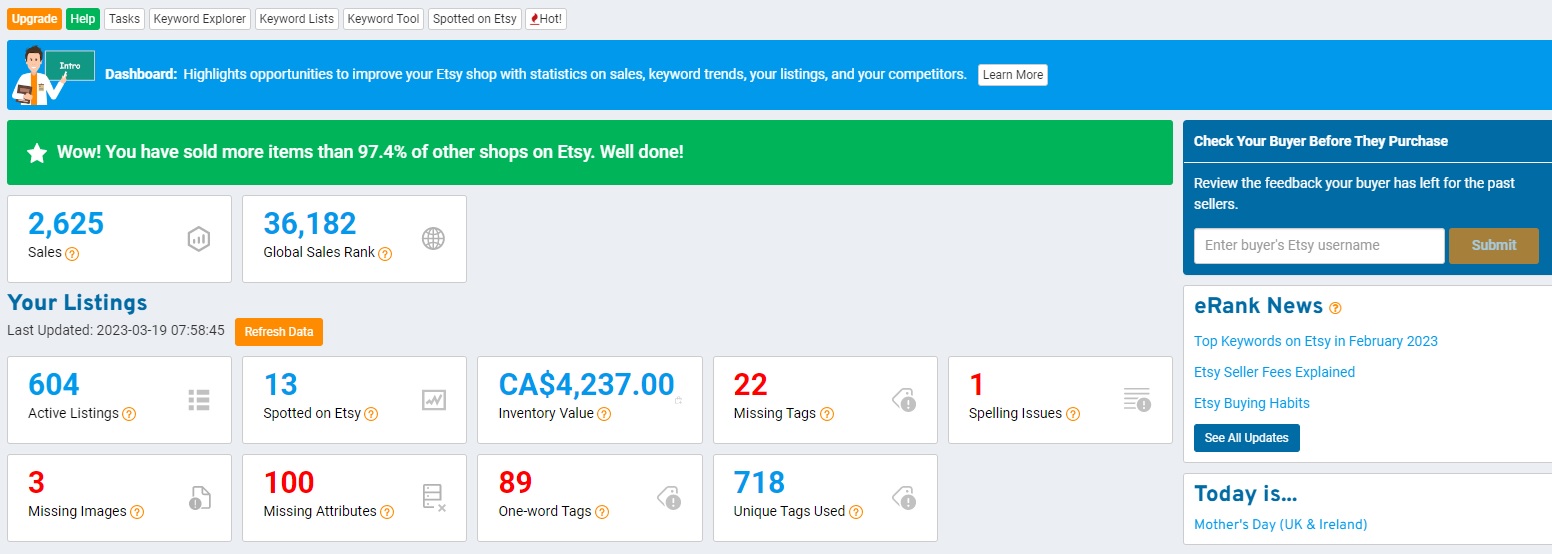This screenshot has width=1552, height=554.
Task: Open help tooltip next to Global Sales Rank
Action: 385,254
